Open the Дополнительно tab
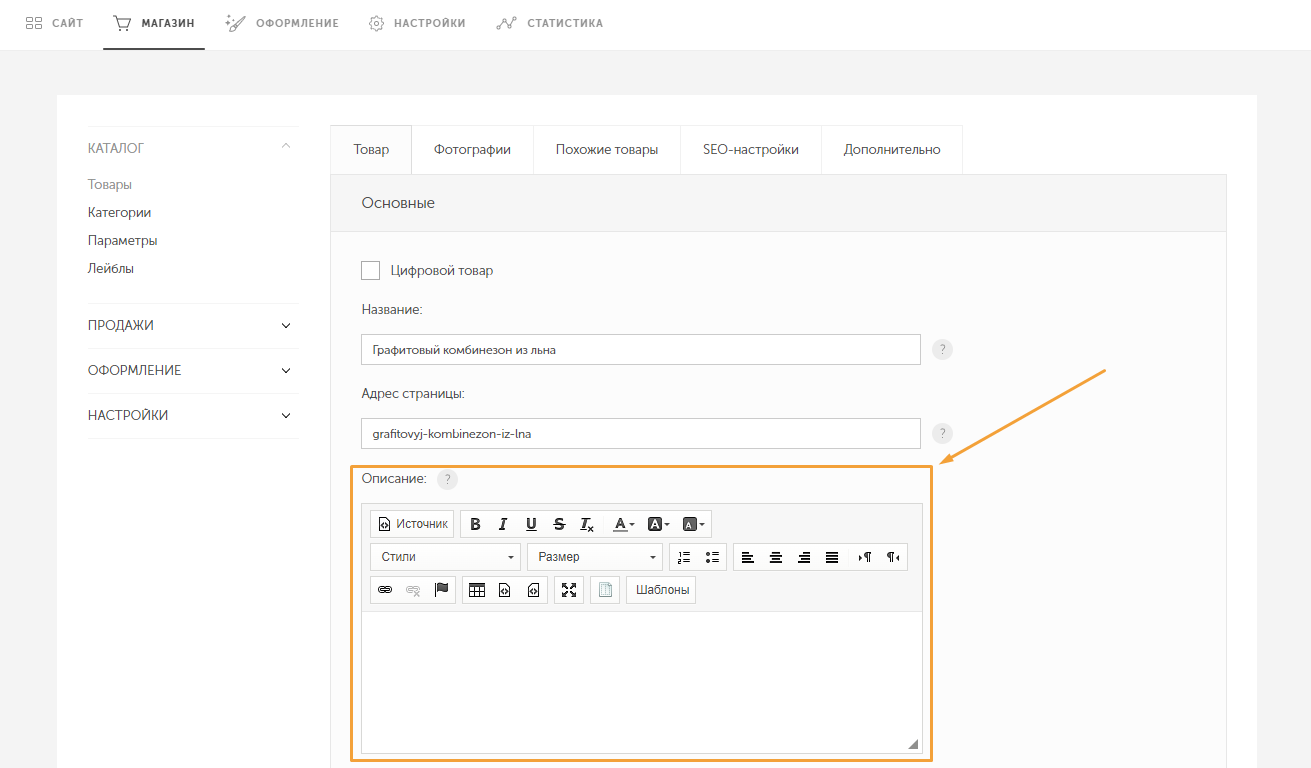Viewport: 1311px width, 768px height. click(892, 150)
